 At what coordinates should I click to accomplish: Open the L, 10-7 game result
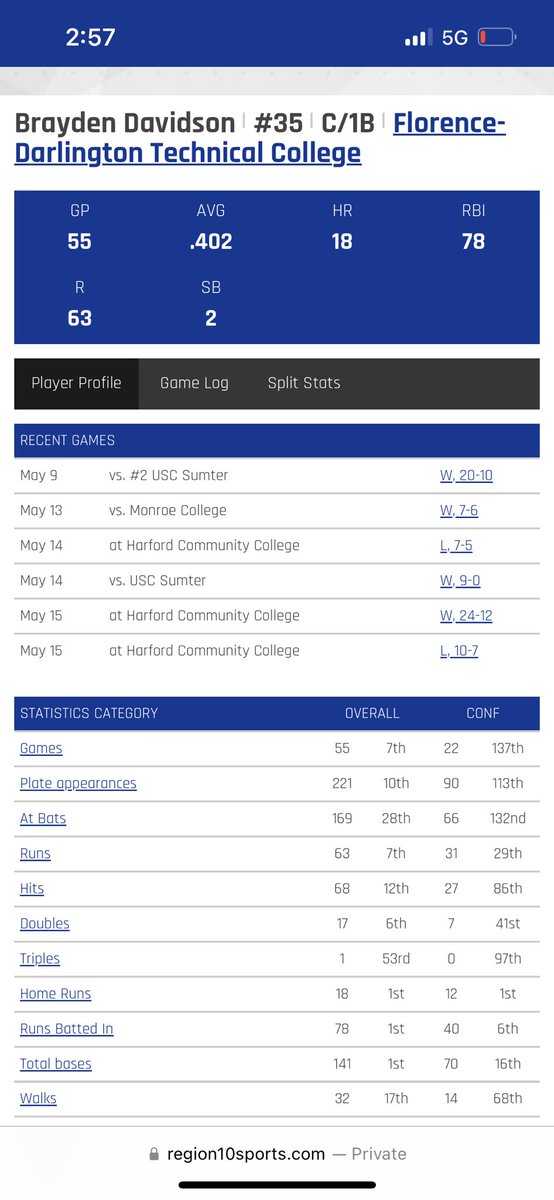pyautogui.click(x=459, y=650)
